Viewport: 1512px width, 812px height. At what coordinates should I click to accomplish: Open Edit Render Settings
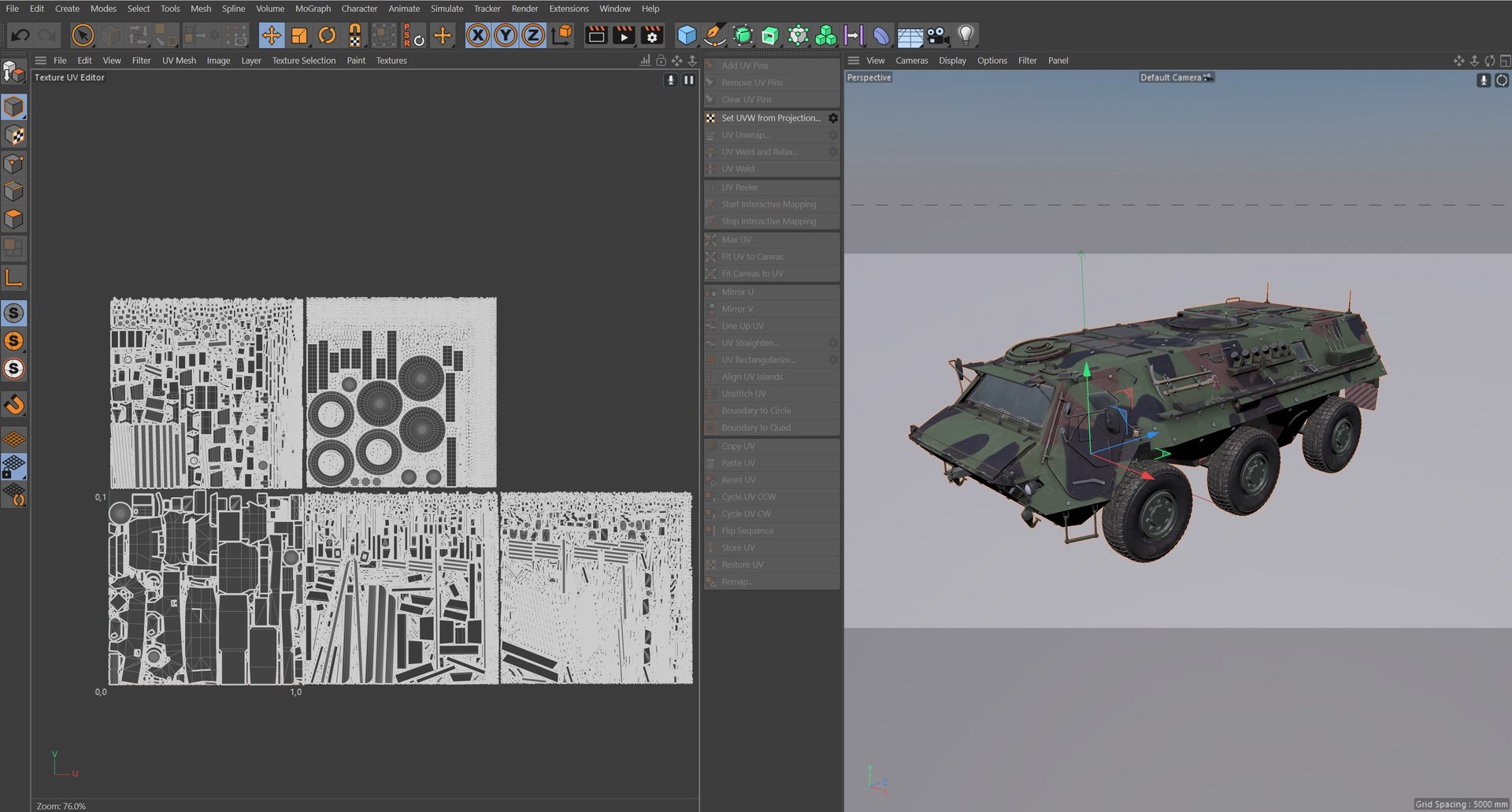coord(652,35)
